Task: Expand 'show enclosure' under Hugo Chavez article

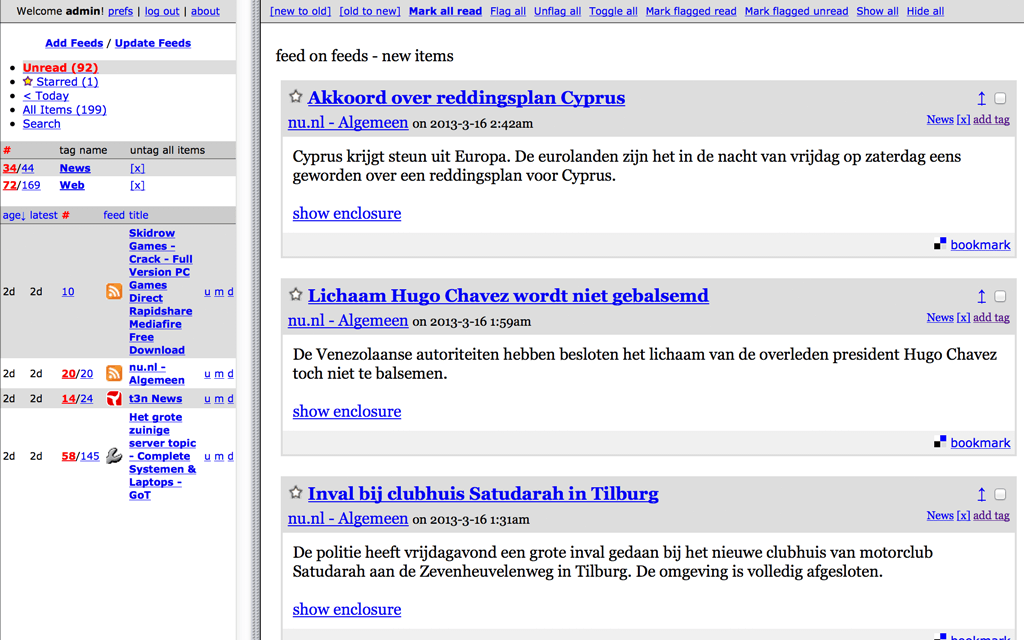Action: (346, 411)
